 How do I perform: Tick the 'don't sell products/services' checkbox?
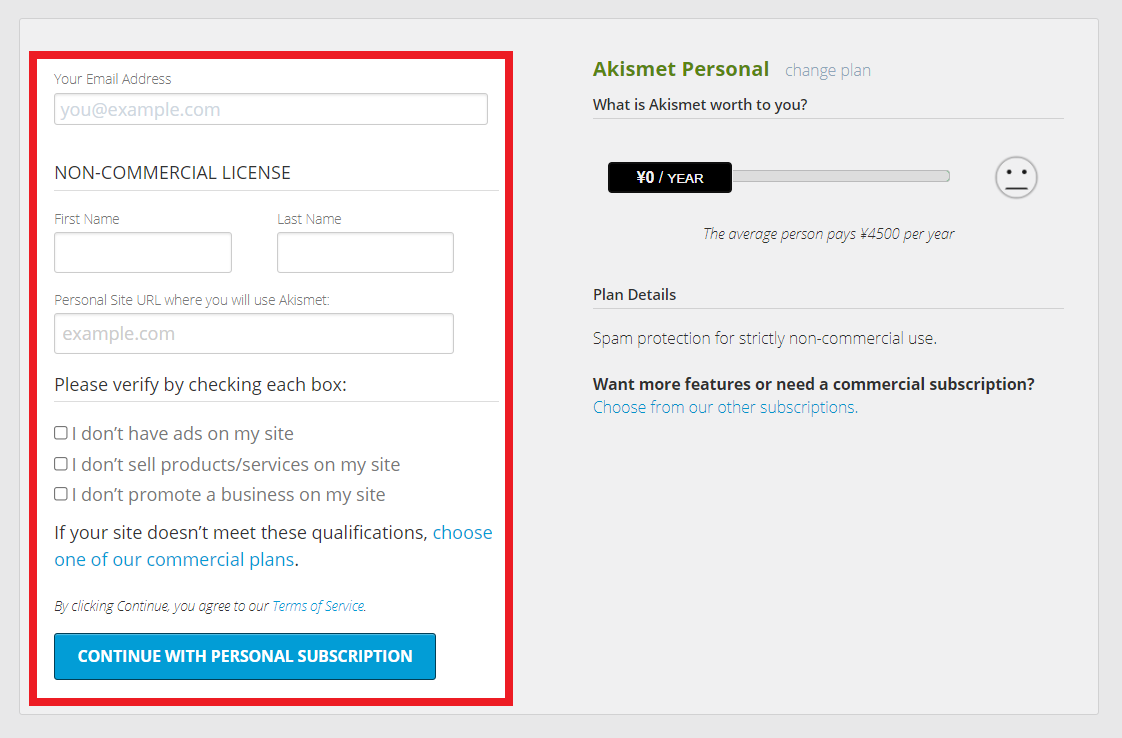click(61, 464)
